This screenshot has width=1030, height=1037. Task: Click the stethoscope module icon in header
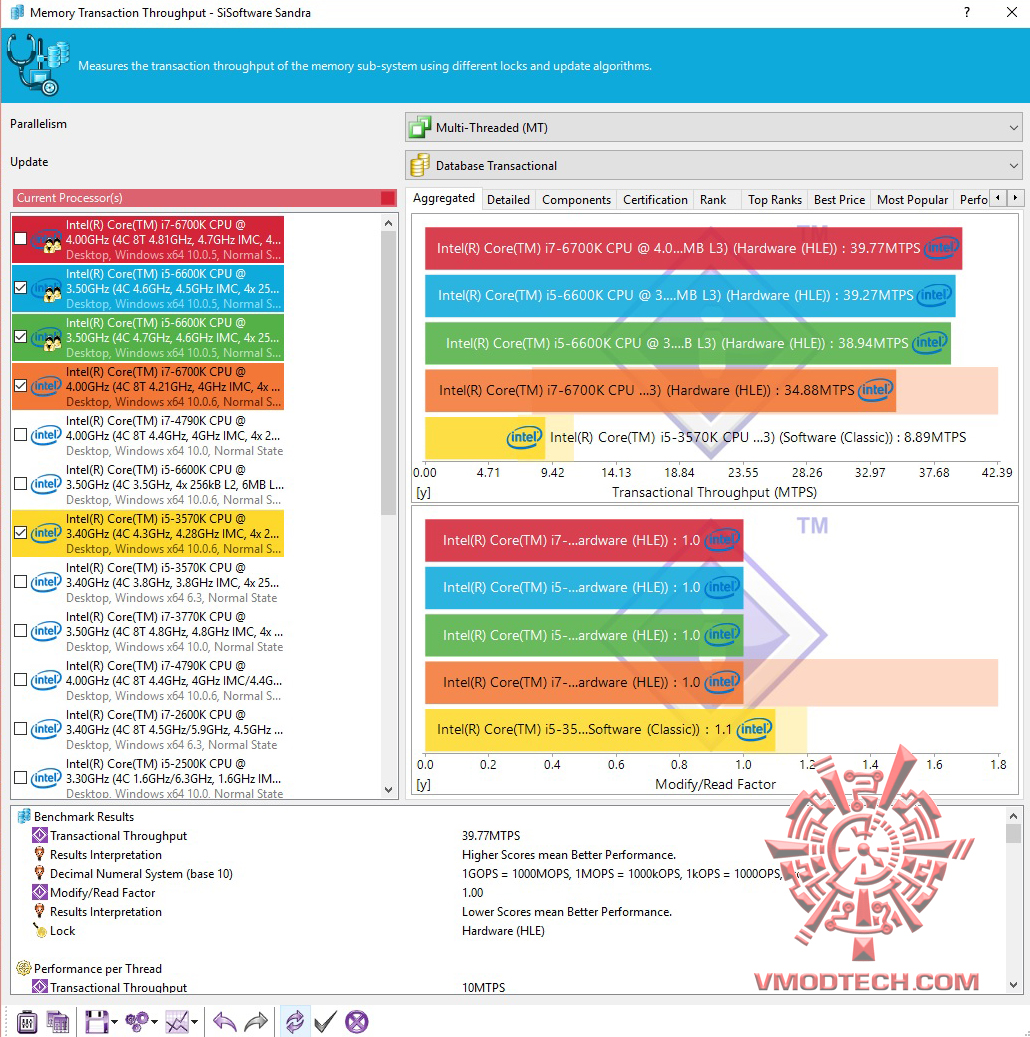tap(38, 65)
